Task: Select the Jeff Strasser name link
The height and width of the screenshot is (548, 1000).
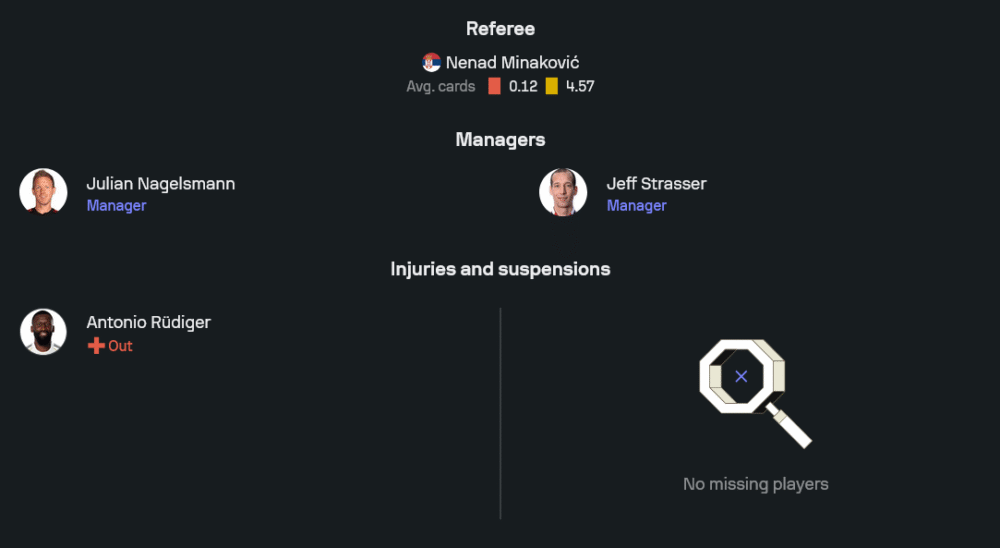Action: 656,183
